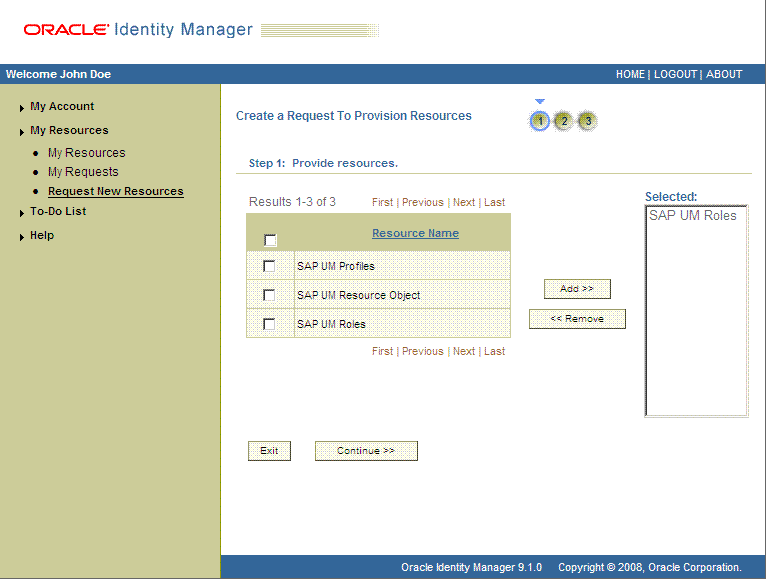The image size is (766, 580).
Task: Click the Add >> button
Action: tap(577, 289)
